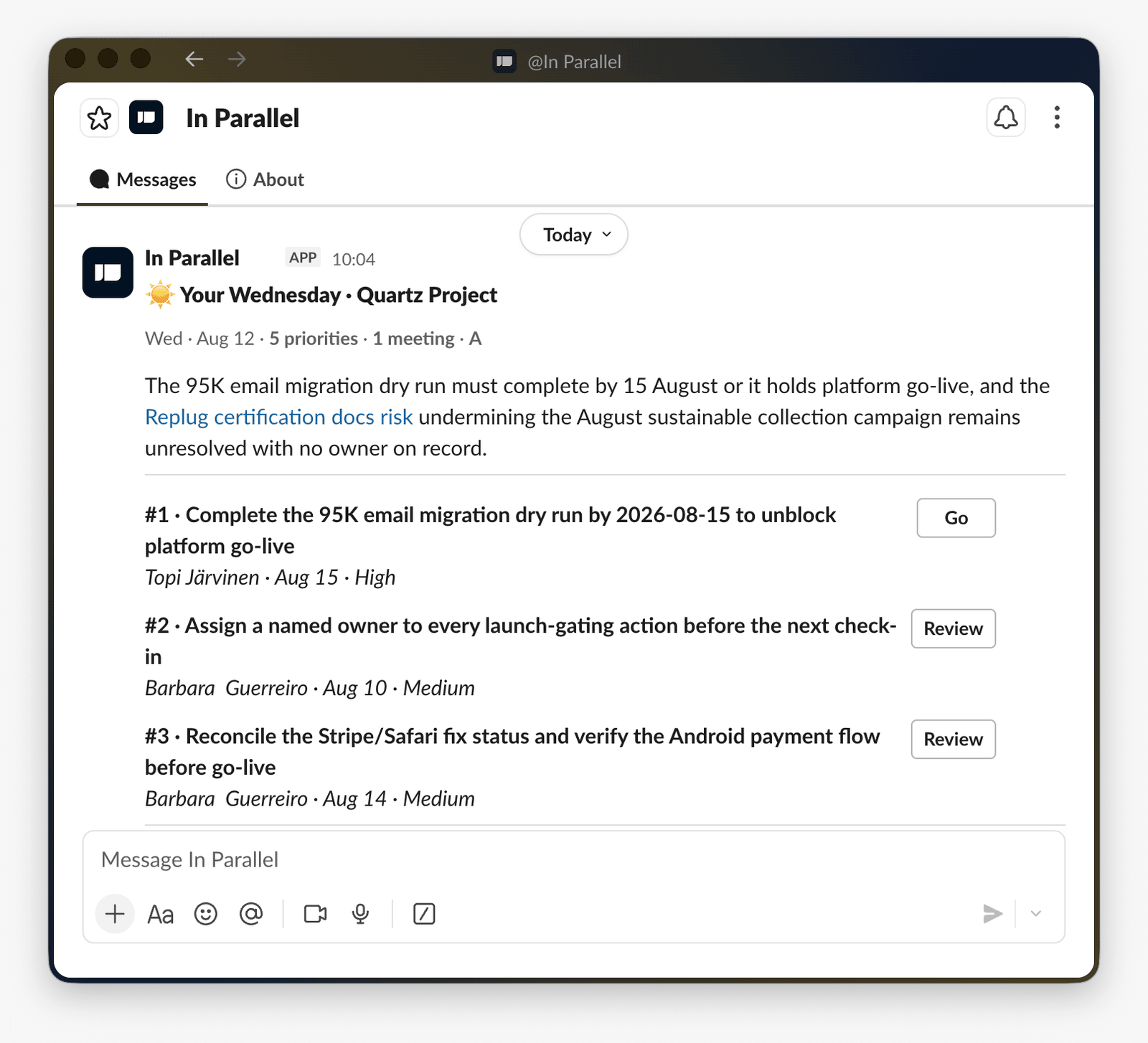Click the Topi Järvinen · Aug 15 · High line
The image size is (1148, 1043).
[x=270, y=577]
